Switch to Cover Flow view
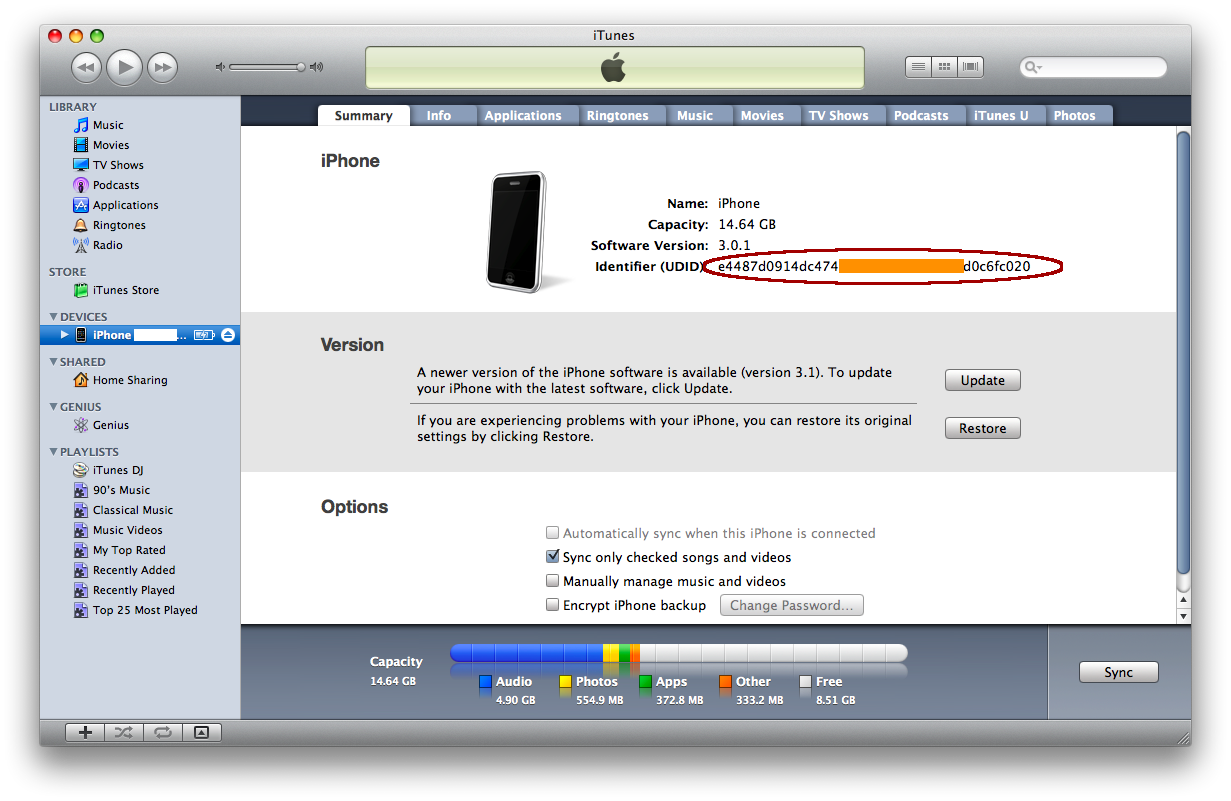The image size is (1231, 801). (x=969, y=67)
